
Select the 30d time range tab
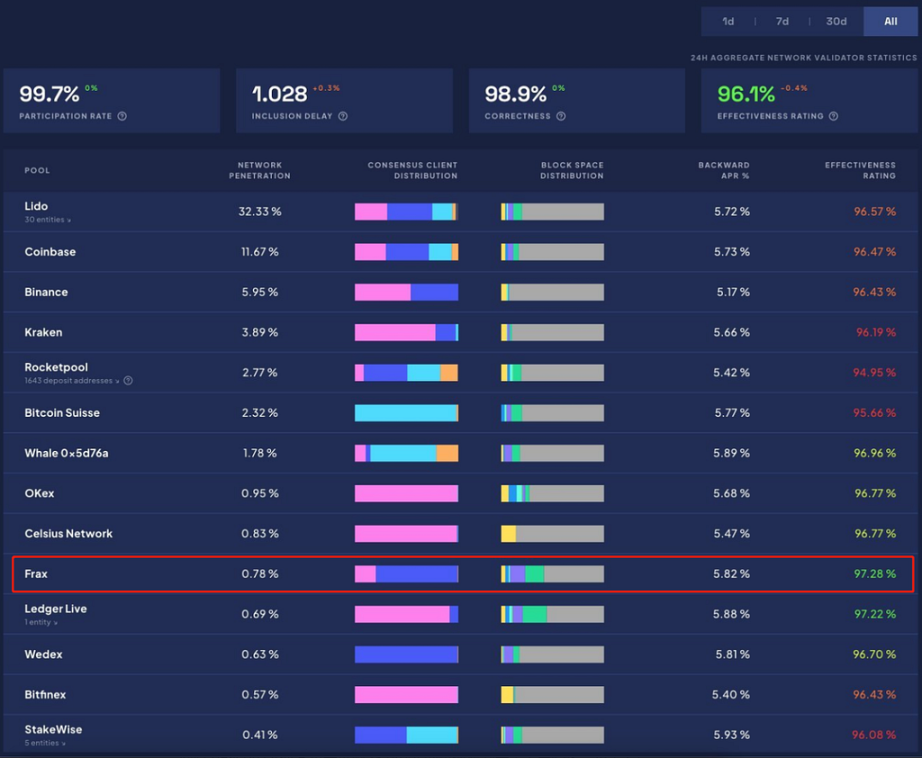836,21
